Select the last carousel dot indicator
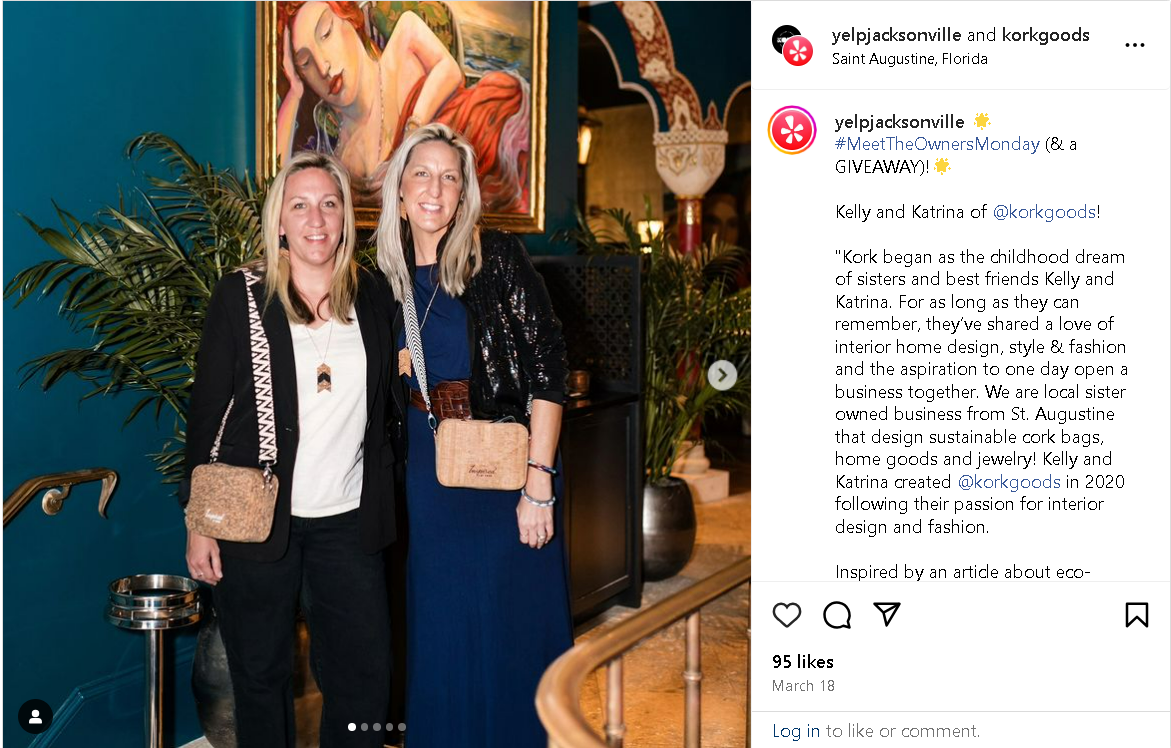Image resolution: width=1171 pixels, height=748 pixels. pos(402,726)
